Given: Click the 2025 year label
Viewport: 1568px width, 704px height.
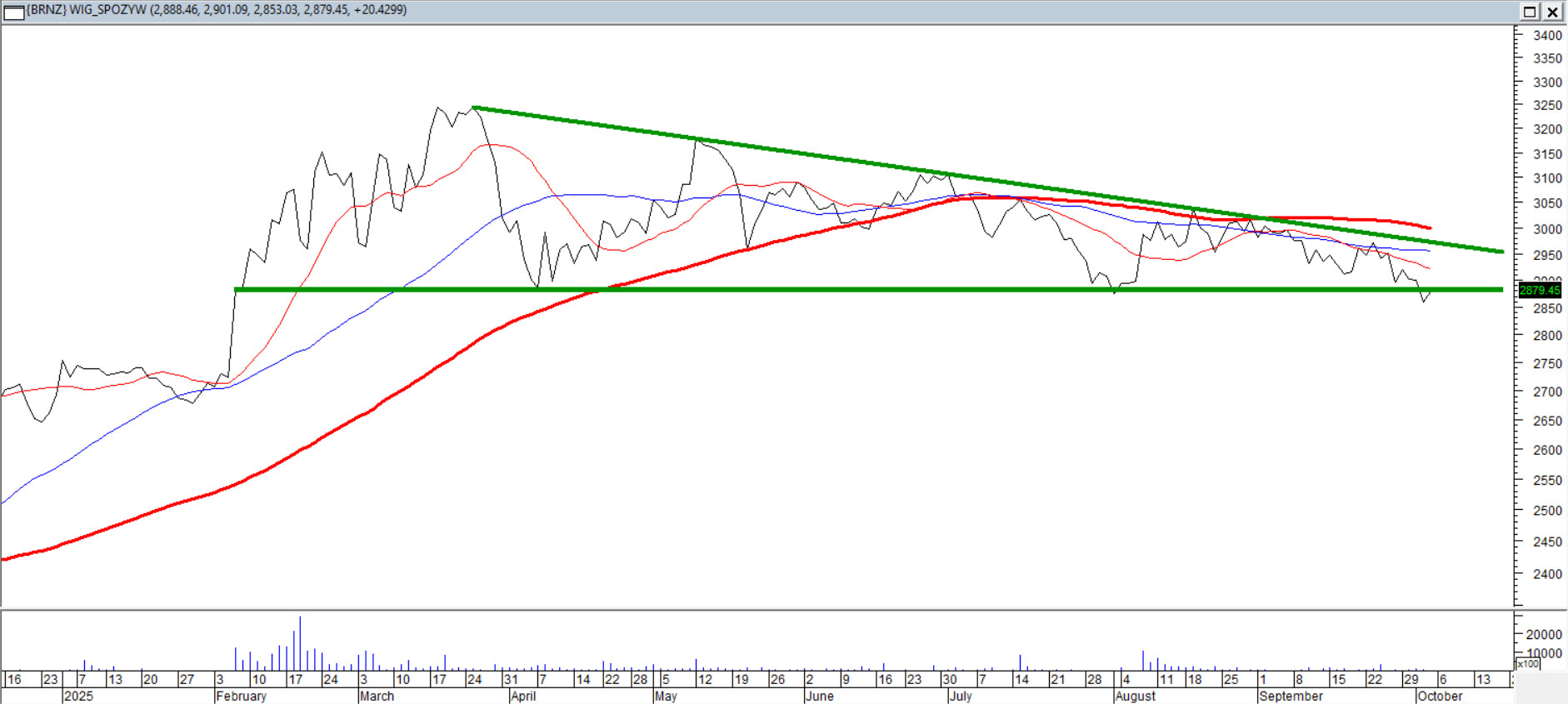Looking at the screenshot, I should pos(78,696).
